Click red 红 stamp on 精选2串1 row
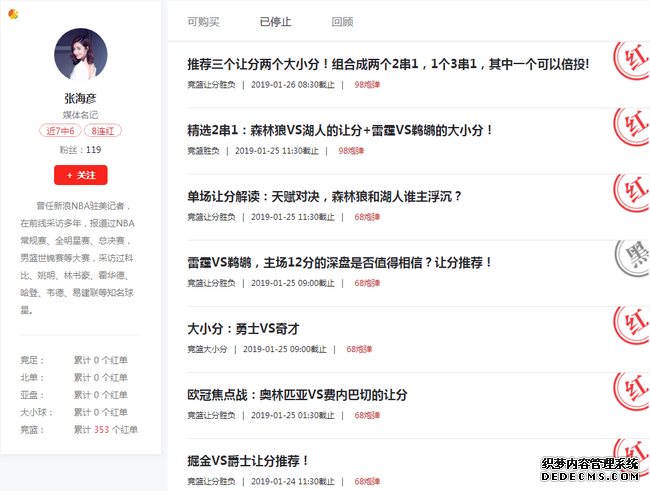Screen dimensions: 650x491 (x=631, y=126)
